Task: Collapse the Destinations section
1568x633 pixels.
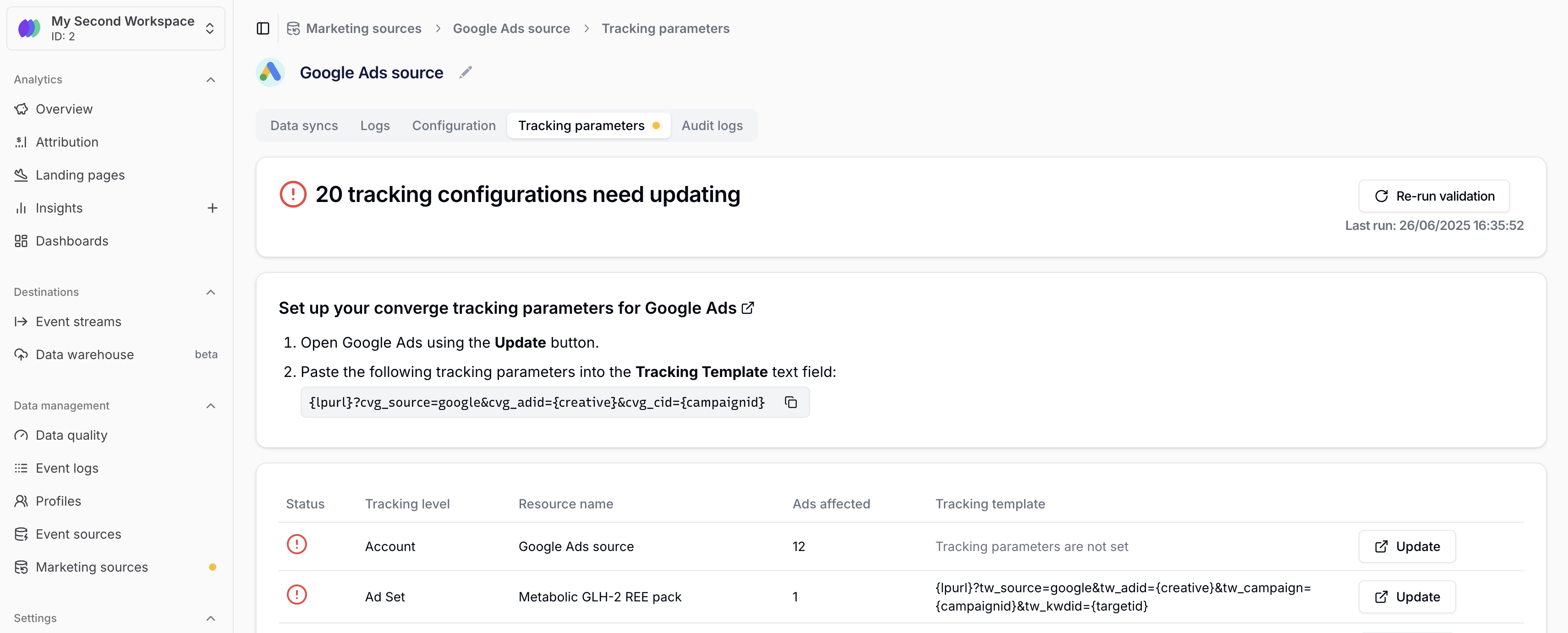Action: (211, 292)
